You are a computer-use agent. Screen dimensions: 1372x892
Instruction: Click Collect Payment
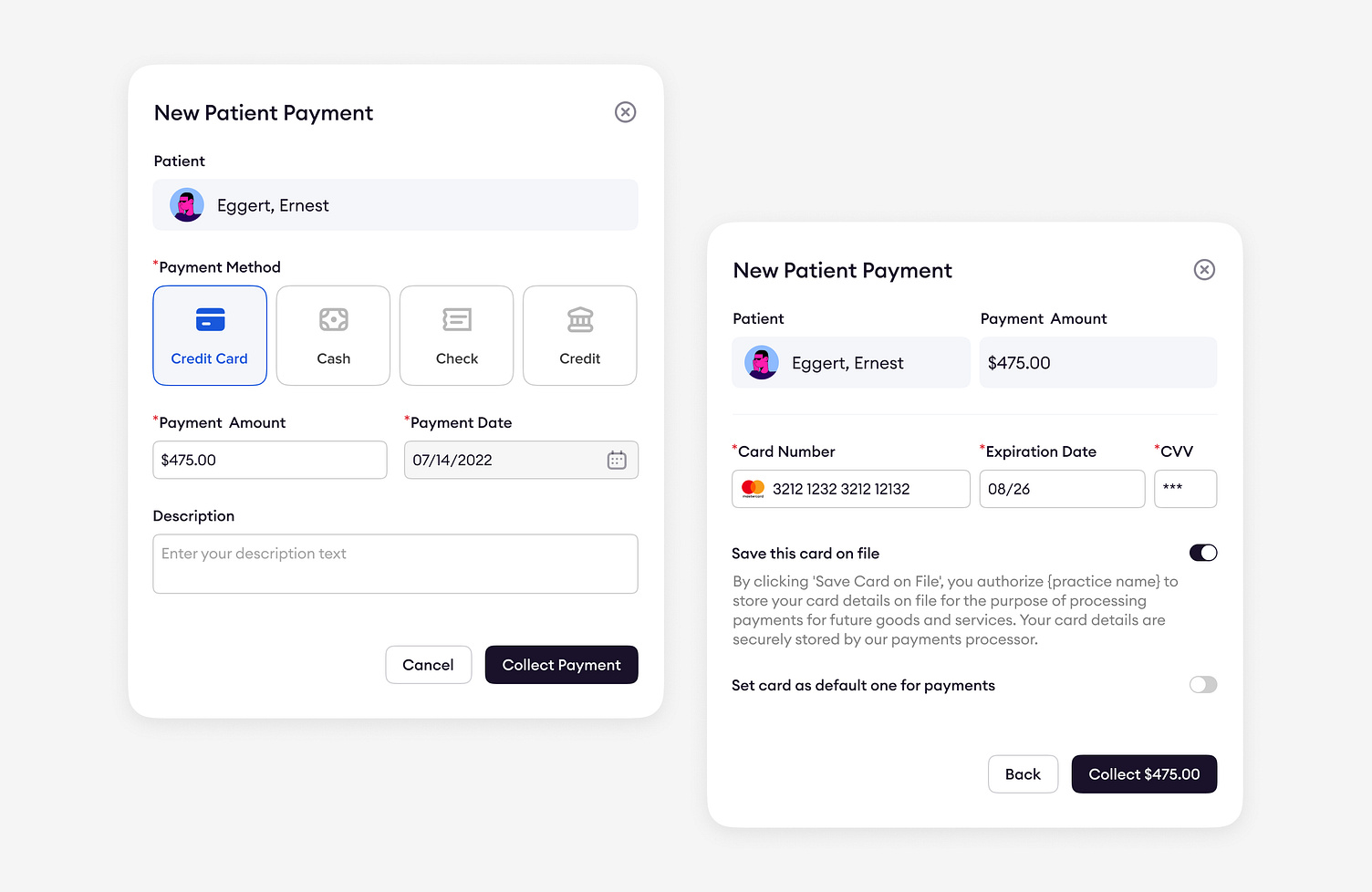tap(561, 665)
